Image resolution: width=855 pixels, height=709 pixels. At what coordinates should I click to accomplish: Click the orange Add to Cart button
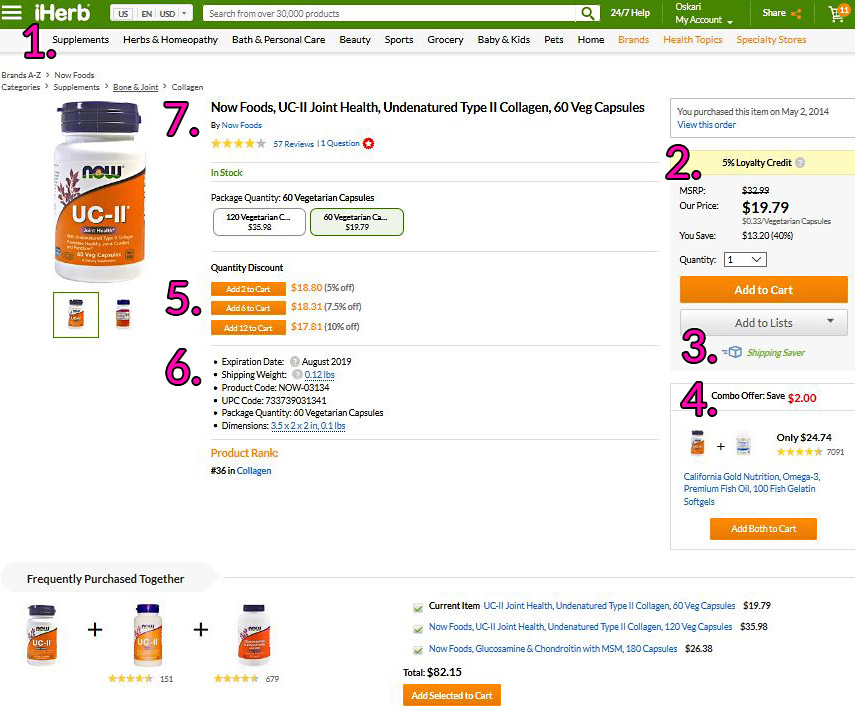point(763,290)
